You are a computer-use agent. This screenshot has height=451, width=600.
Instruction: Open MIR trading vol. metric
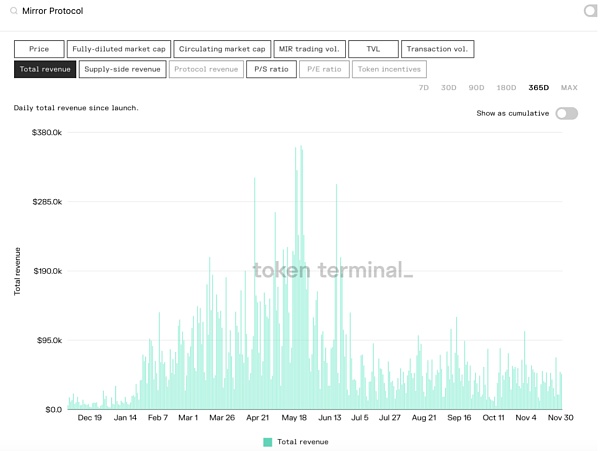tap(309, 49)
